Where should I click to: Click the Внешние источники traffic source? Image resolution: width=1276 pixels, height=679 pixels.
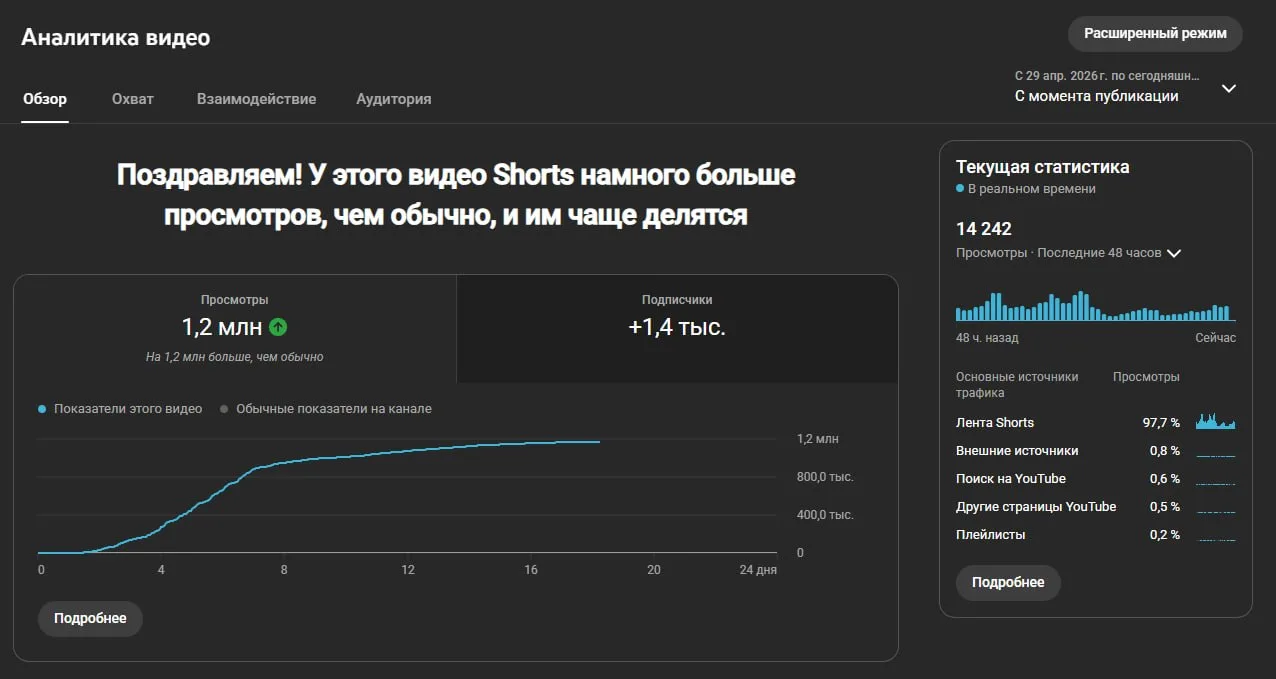click(1017, 450)
